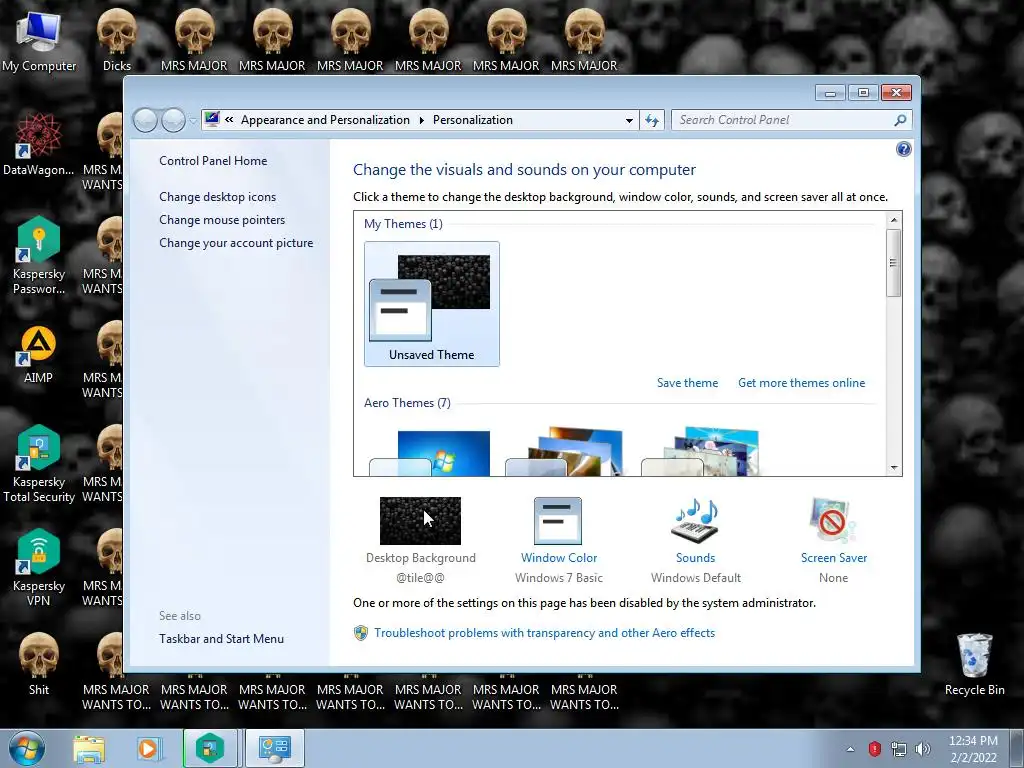Viewport: 1024px width, 768px height.
Task: Click the Sounds label link
Action: click(x=695, y=558)
